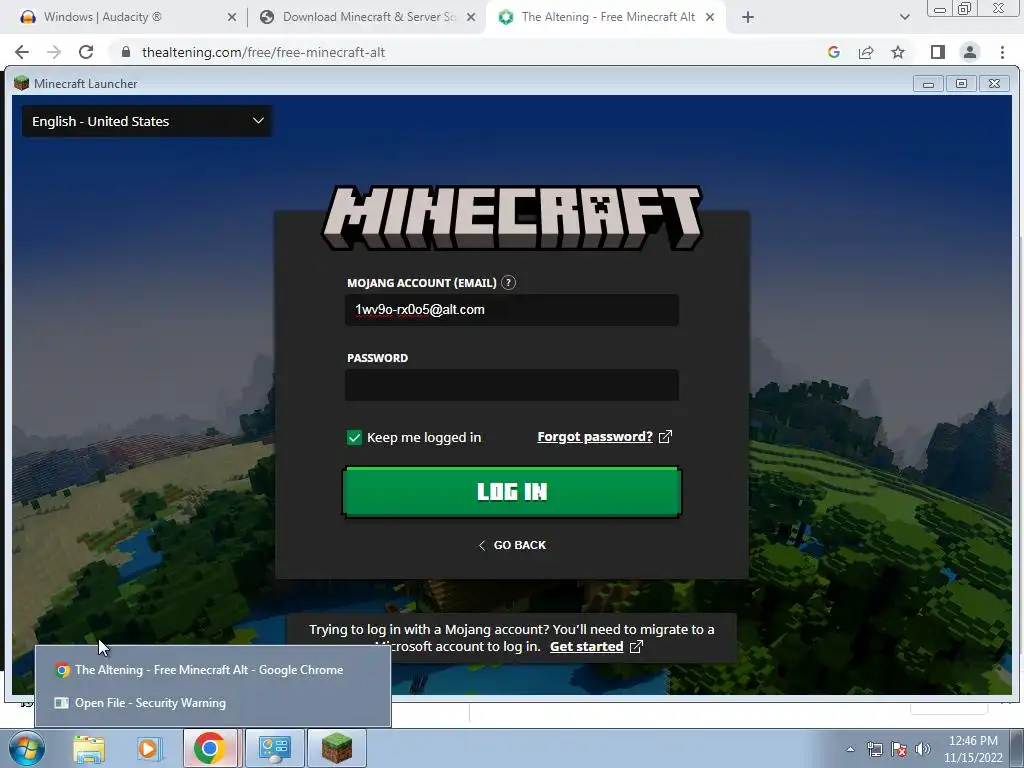
Task: Go back in Chrome browser
Action: click(22, 52)
